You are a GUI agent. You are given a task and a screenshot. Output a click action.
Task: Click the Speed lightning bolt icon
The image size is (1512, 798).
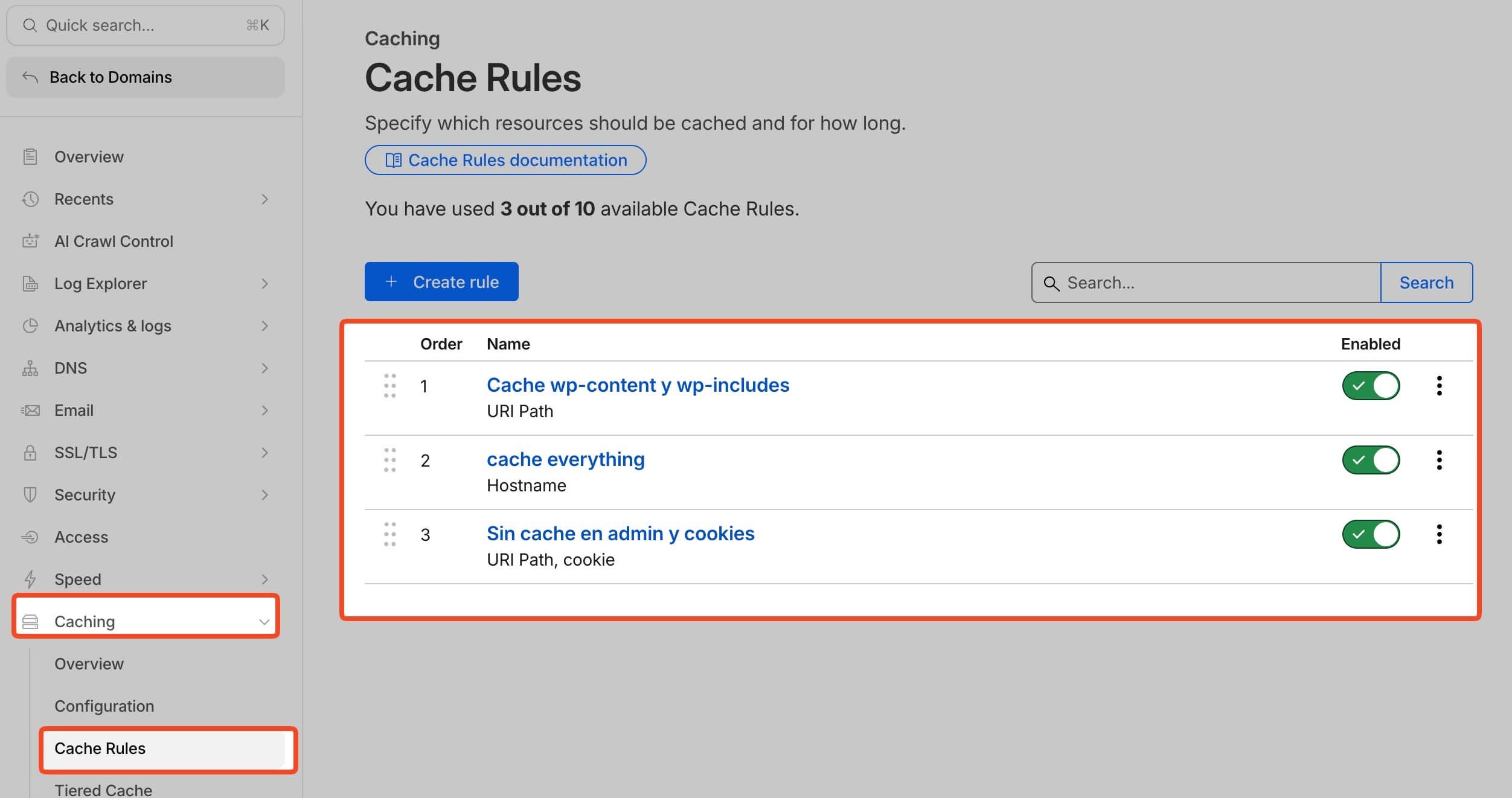(x=30, y=579)
